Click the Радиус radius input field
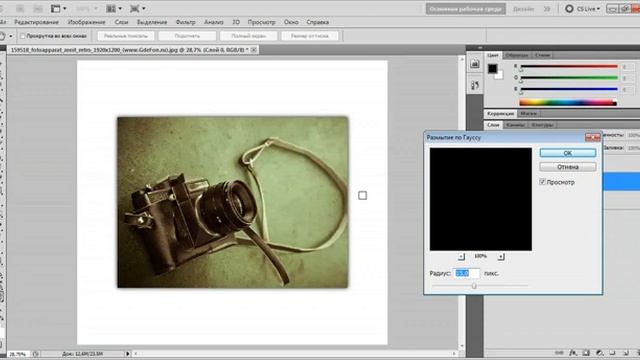The width and height of the screenshot is (640, 360). point(467,273)
